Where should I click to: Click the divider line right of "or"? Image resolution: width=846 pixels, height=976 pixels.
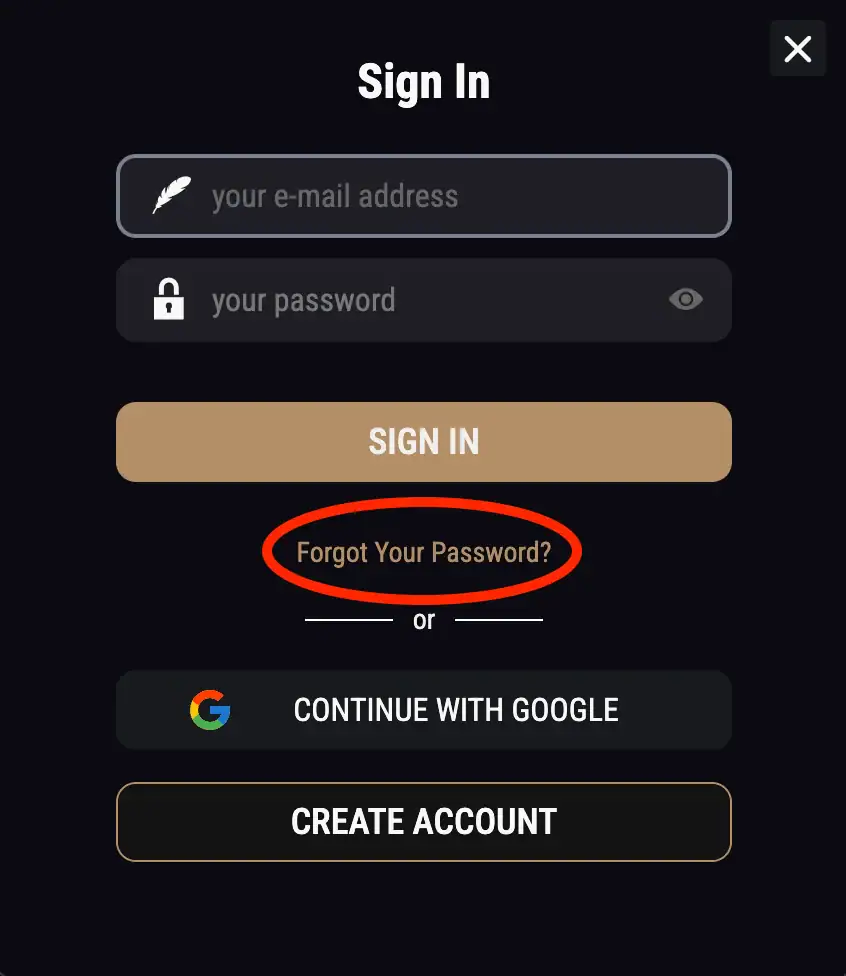(499, 620)
